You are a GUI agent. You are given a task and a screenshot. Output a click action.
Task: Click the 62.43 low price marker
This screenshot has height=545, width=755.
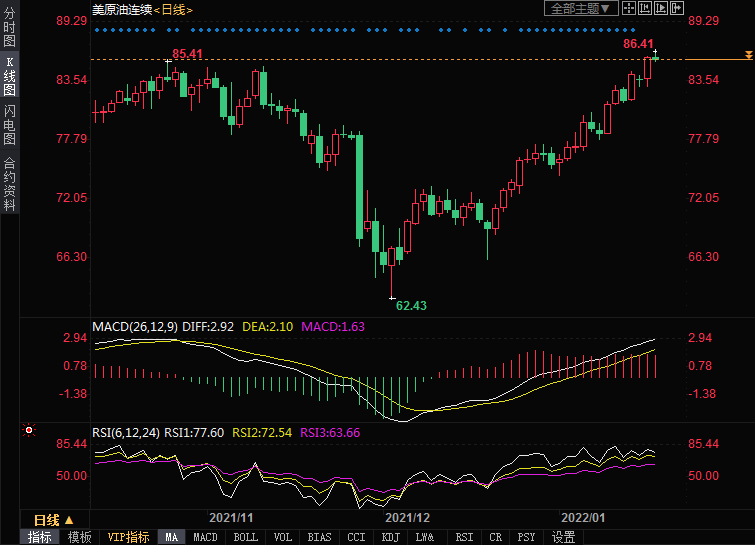pos(411,304)
